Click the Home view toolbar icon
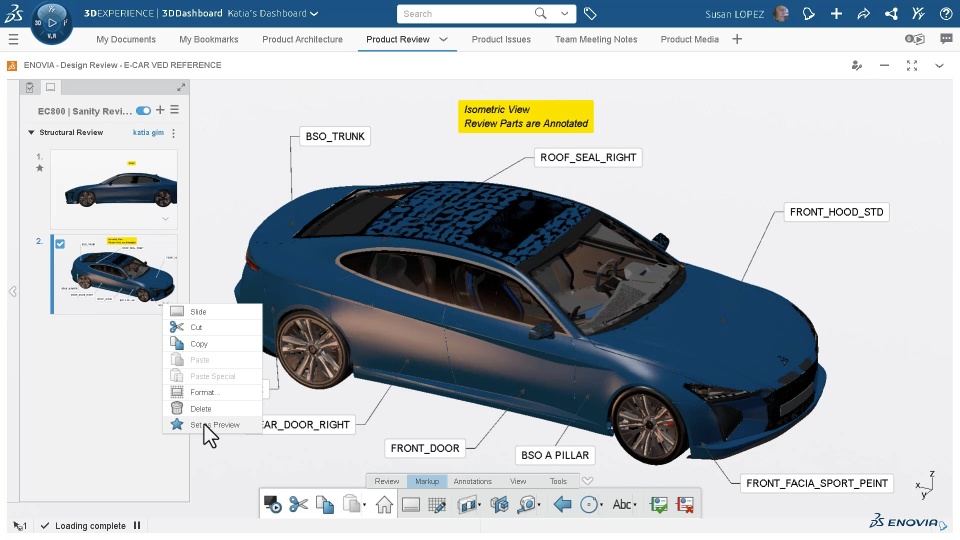Image resolution: width=960 pixels, height=540 pixels. tap(384, 504)
